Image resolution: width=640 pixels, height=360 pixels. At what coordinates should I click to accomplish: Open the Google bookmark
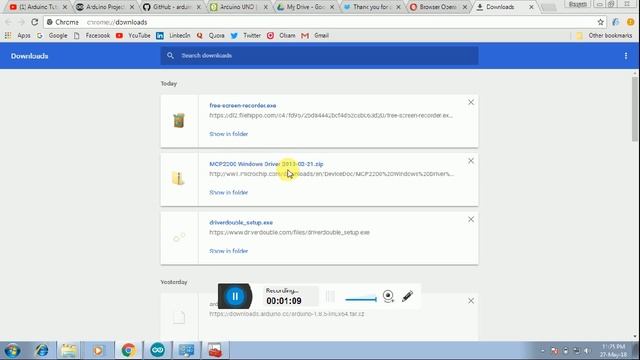click(52, 36)
